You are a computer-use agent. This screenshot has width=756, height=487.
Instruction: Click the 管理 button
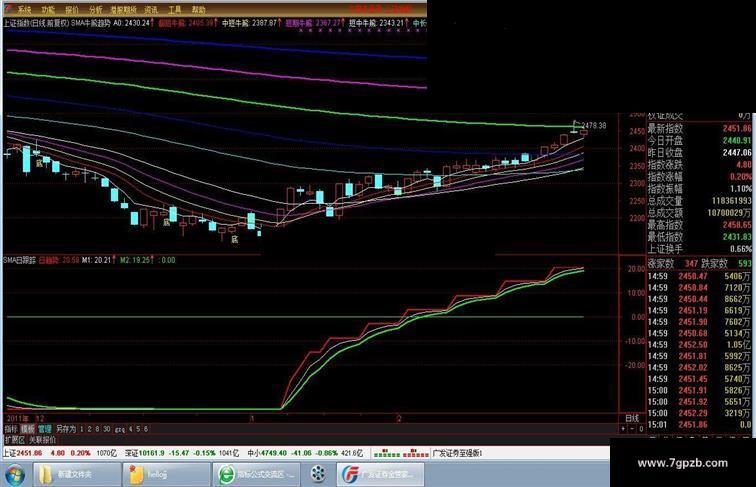(45, 428)
